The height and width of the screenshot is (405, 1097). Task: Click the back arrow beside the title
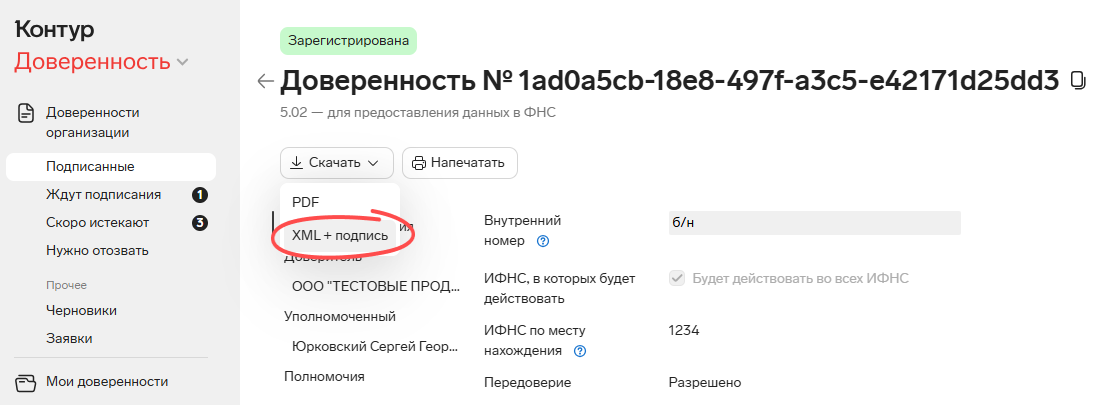click(265, 81)
